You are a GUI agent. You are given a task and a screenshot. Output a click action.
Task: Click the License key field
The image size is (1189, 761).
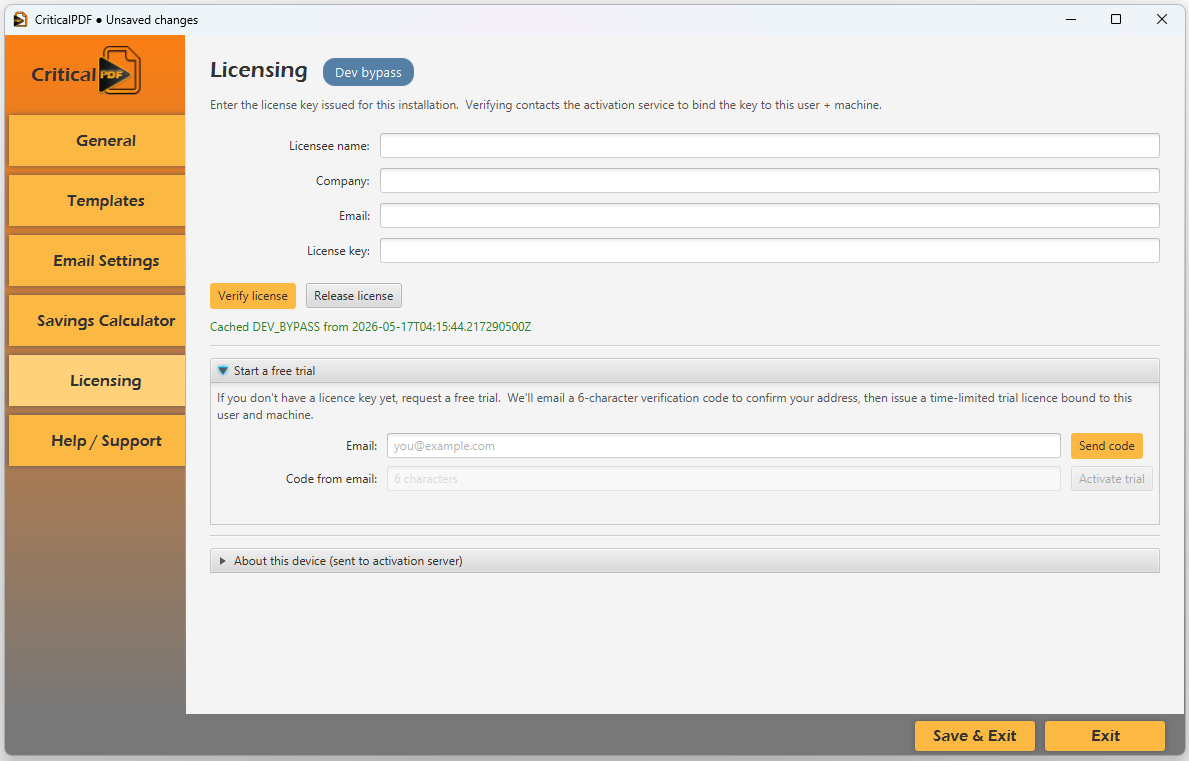769,250
